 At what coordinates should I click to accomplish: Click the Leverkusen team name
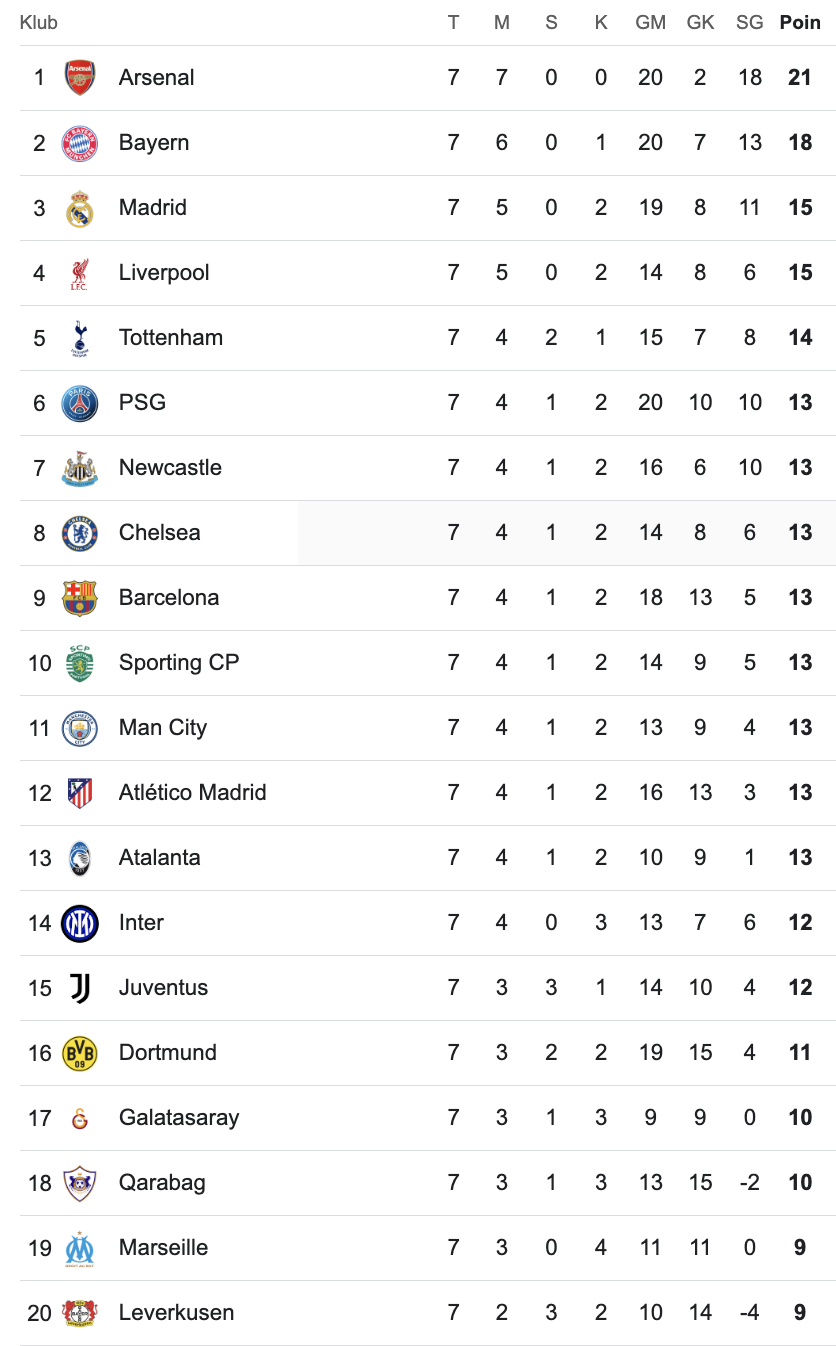pos(176,1313)
